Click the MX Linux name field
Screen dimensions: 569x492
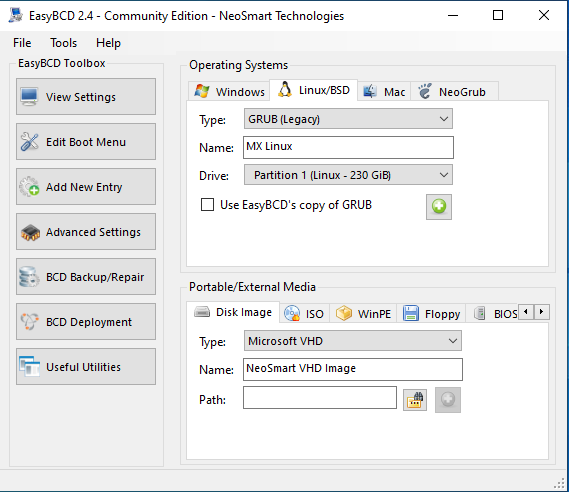click(348, 147)
